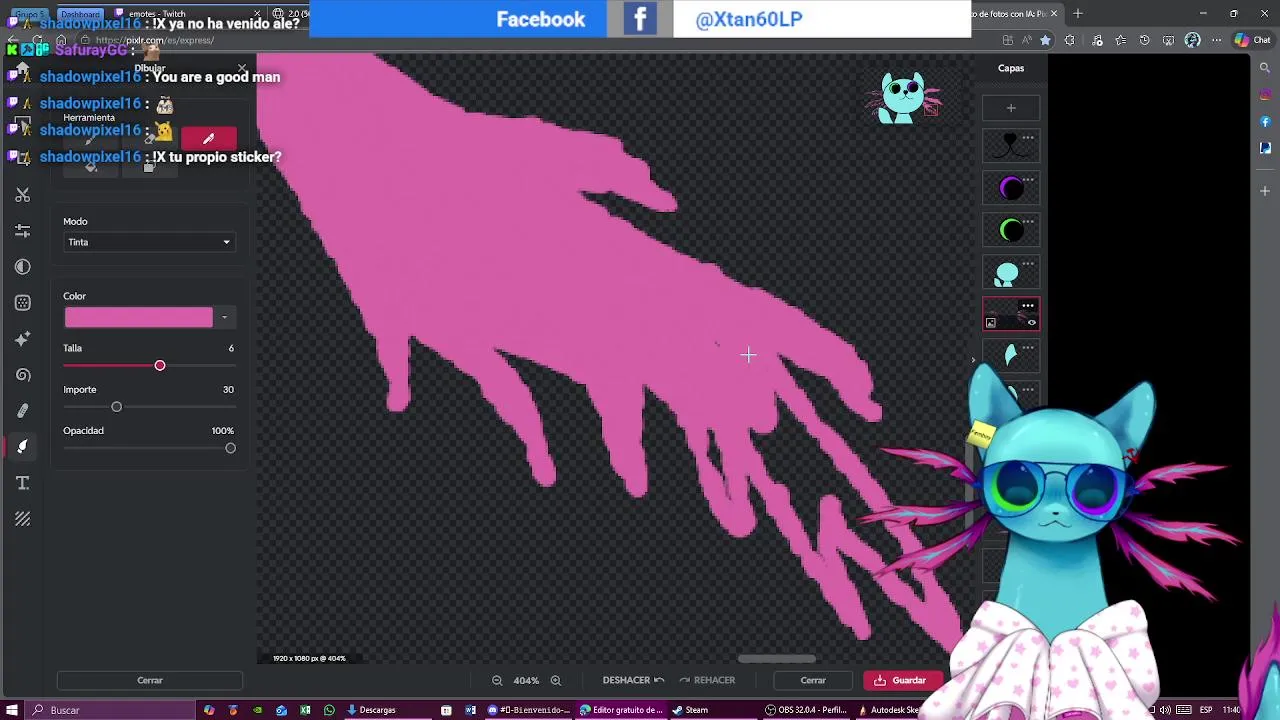Click the Windows Start button
The image size is (1280, 720).
[11, 710]
